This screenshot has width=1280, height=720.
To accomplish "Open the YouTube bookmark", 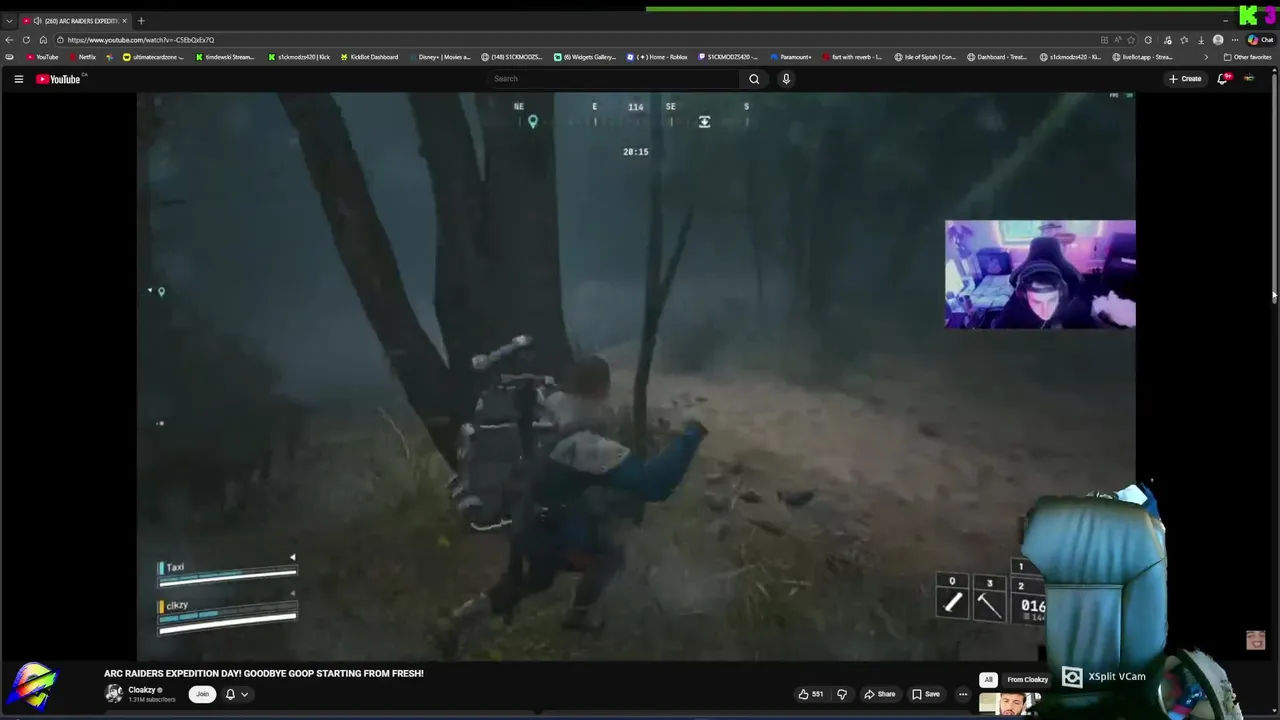I will pos(42,57).
